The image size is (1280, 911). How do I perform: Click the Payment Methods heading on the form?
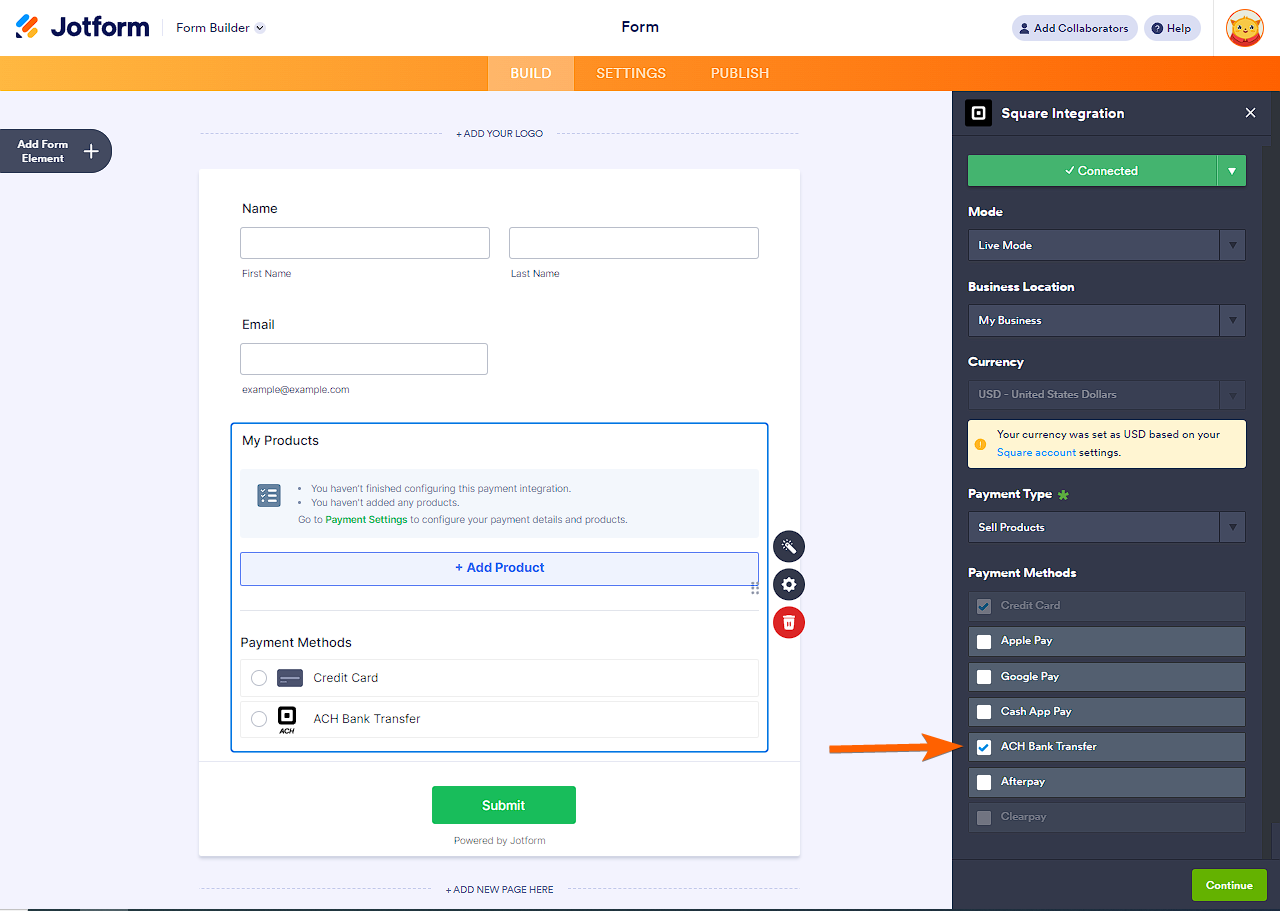point(296,643)
